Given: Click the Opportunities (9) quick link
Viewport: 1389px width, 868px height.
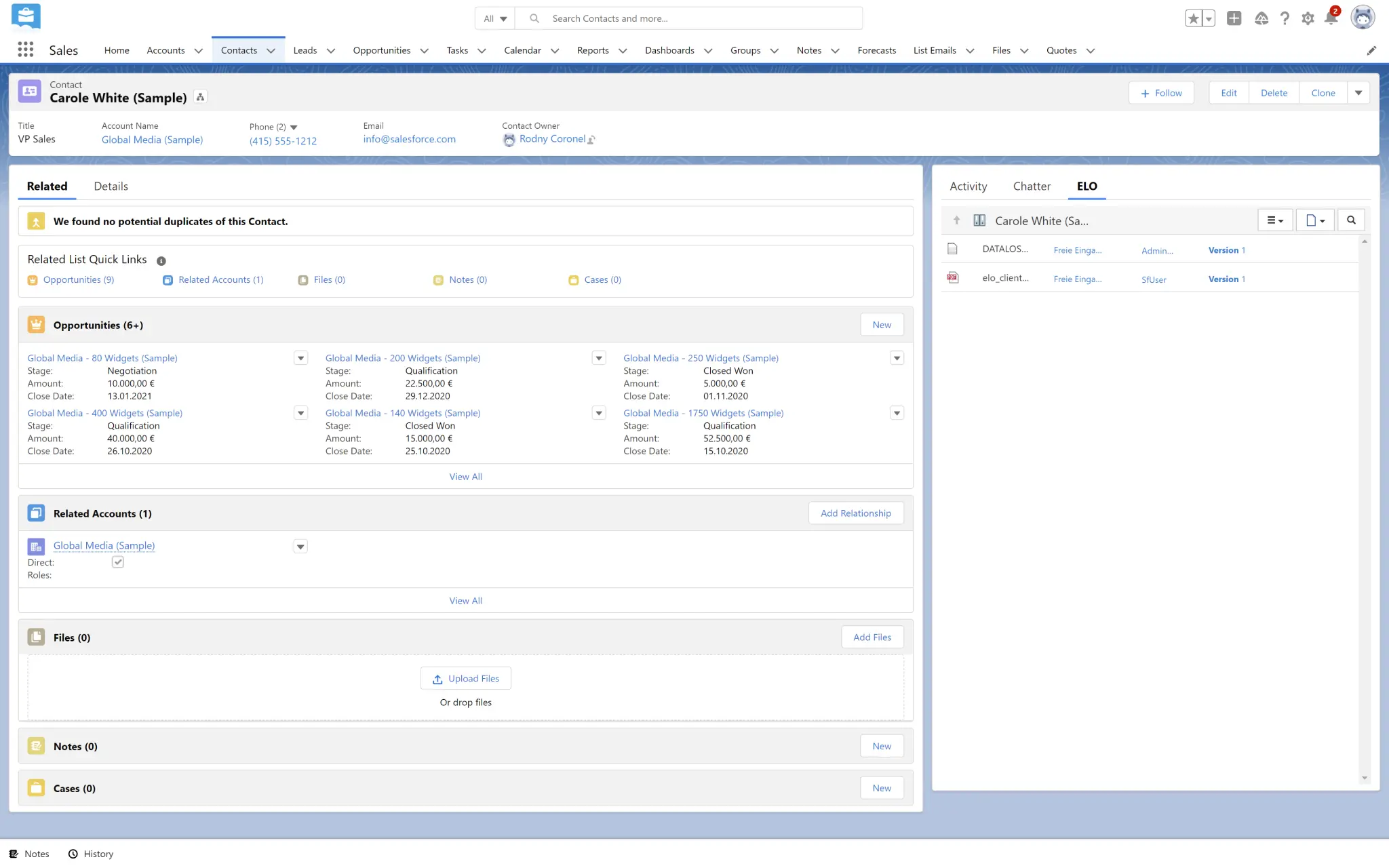Looking at the screenshot, I should pos(79,279).
